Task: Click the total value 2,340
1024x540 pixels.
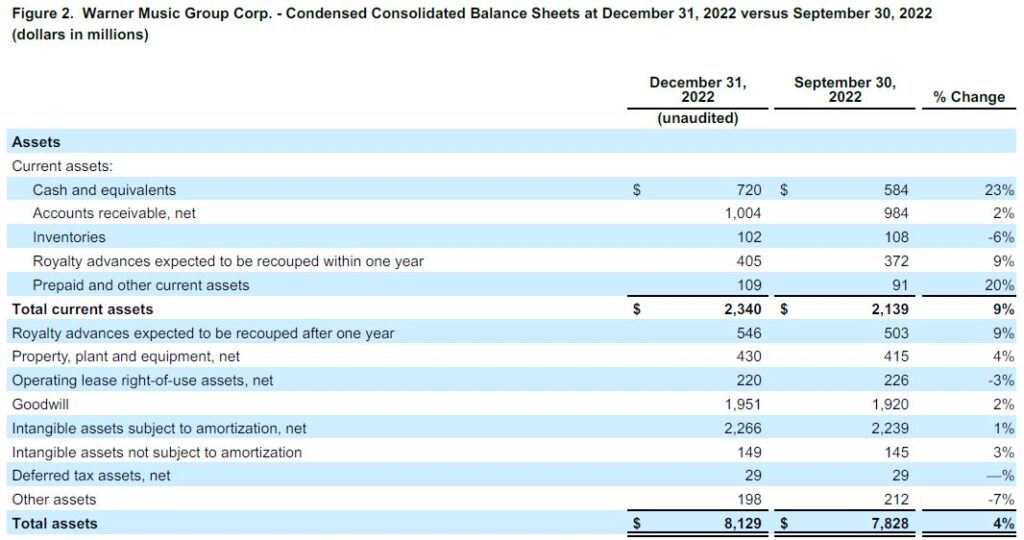Action: (743, 309)
